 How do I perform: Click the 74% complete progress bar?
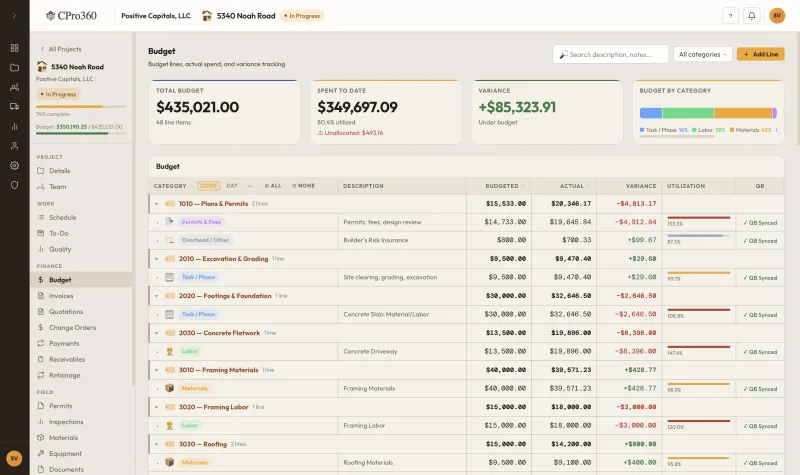(81, 107)
